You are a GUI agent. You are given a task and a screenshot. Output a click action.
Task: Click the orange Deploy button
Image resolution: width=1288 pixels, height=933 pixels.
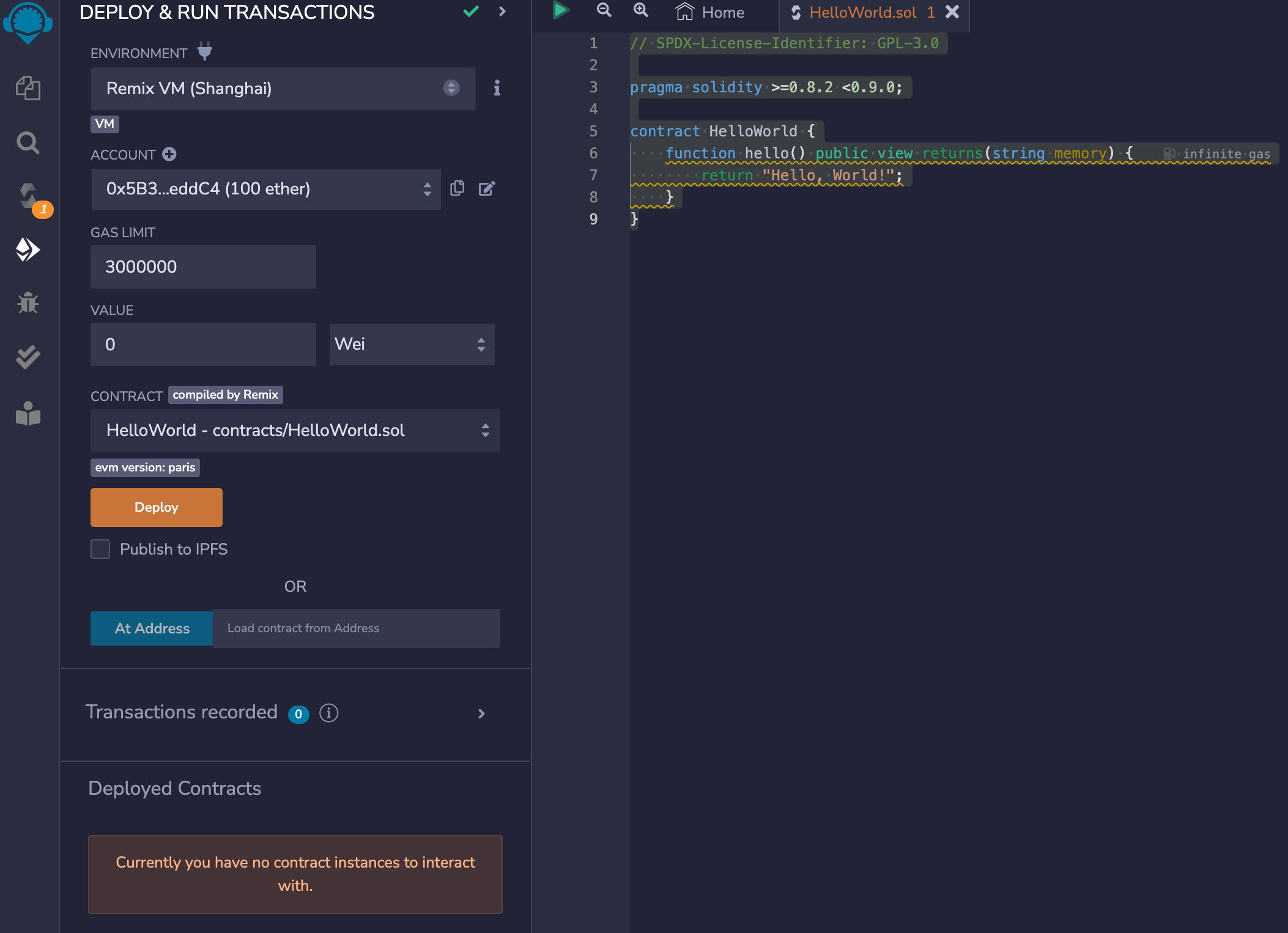pos(157,507)
